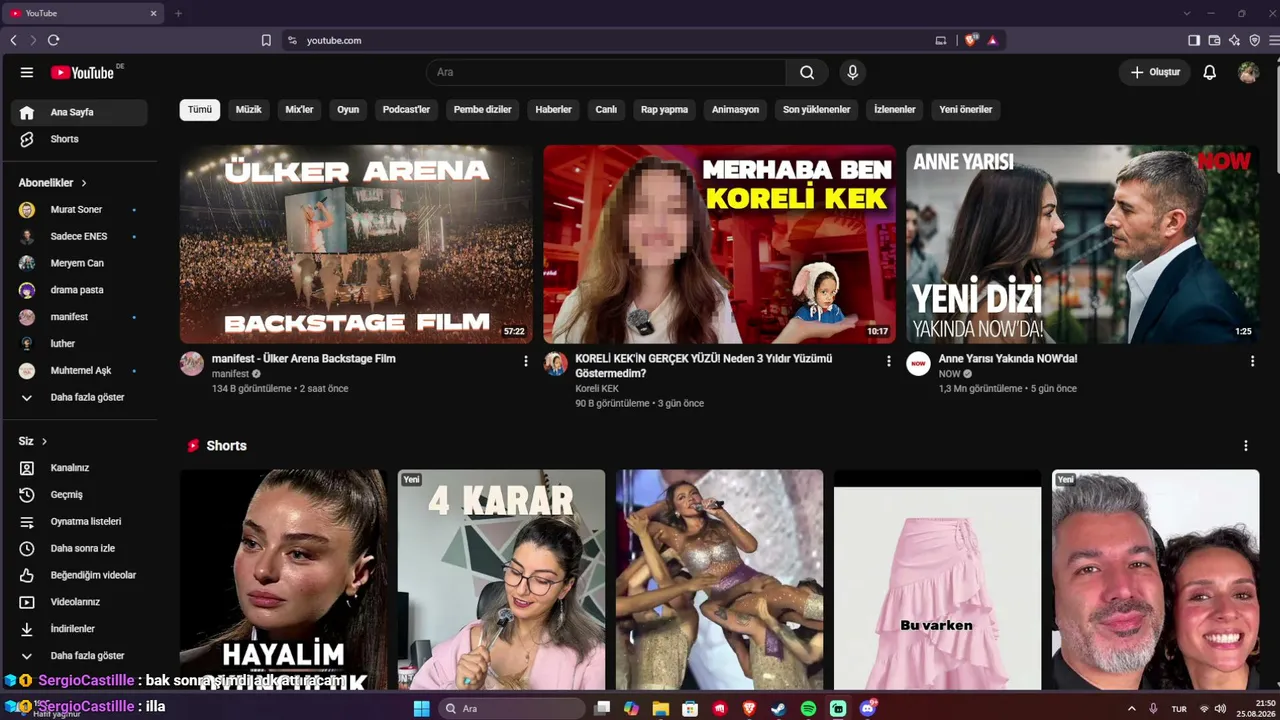
Task: Open Videolarınız in the sidebar
Action: tap(79, 602)
